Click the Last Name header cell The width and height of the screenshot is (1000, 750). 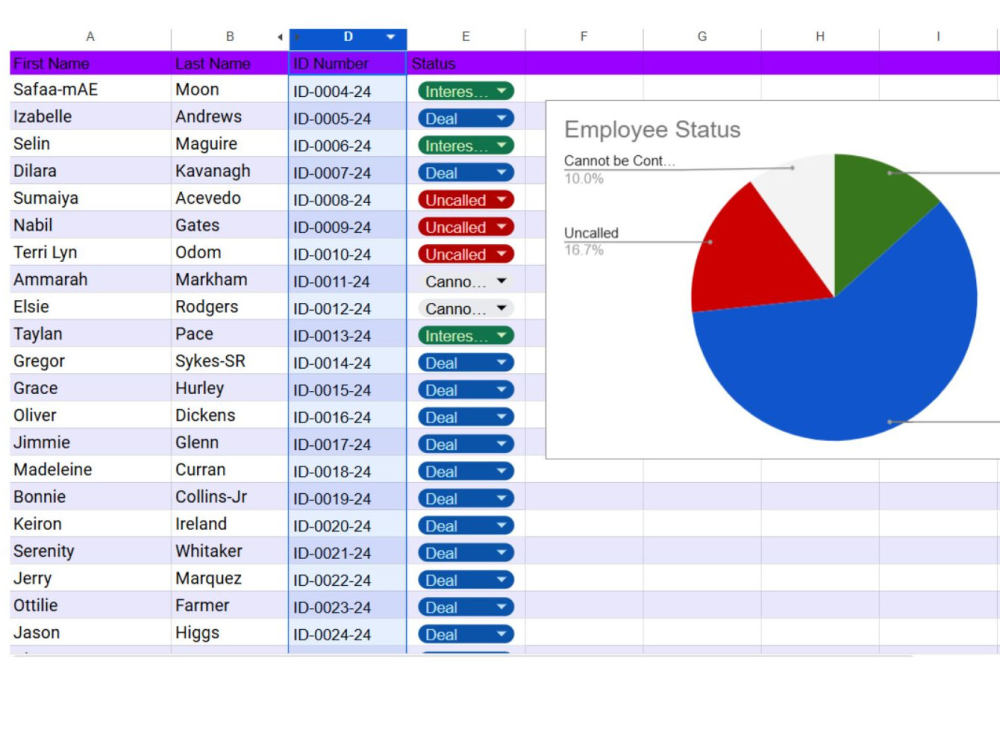(x=230, y=63)
